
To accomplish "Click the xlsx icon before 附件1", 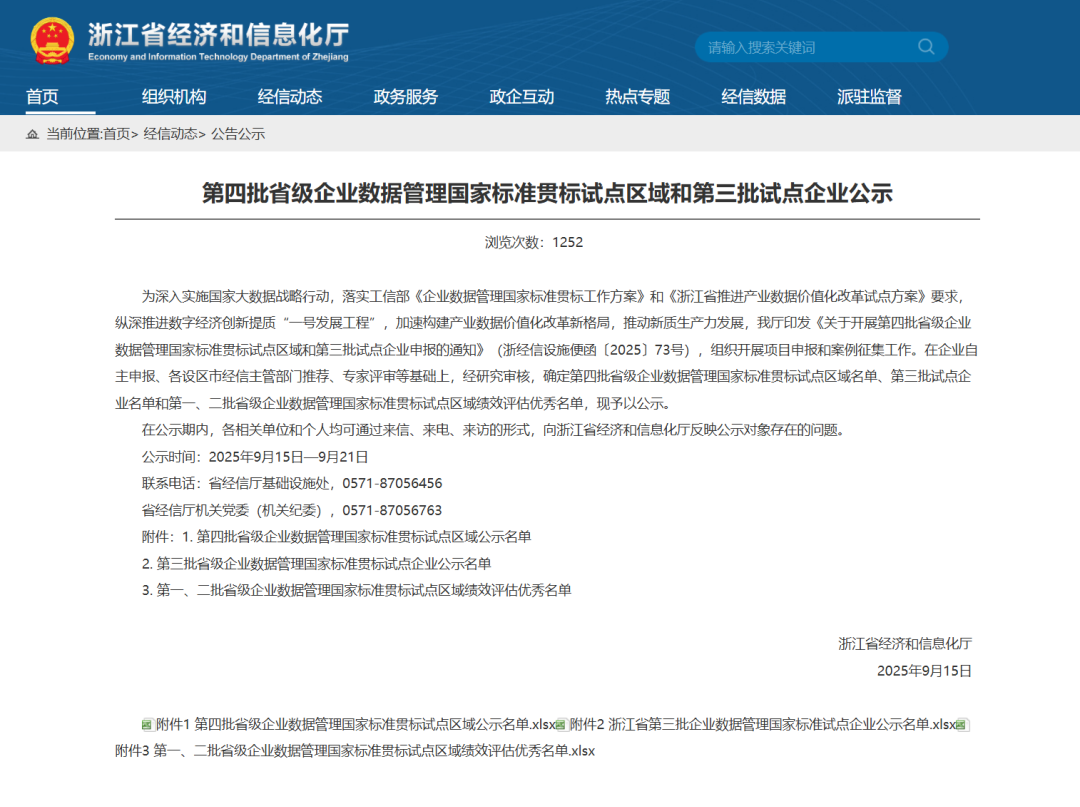I will pos(146,725).
